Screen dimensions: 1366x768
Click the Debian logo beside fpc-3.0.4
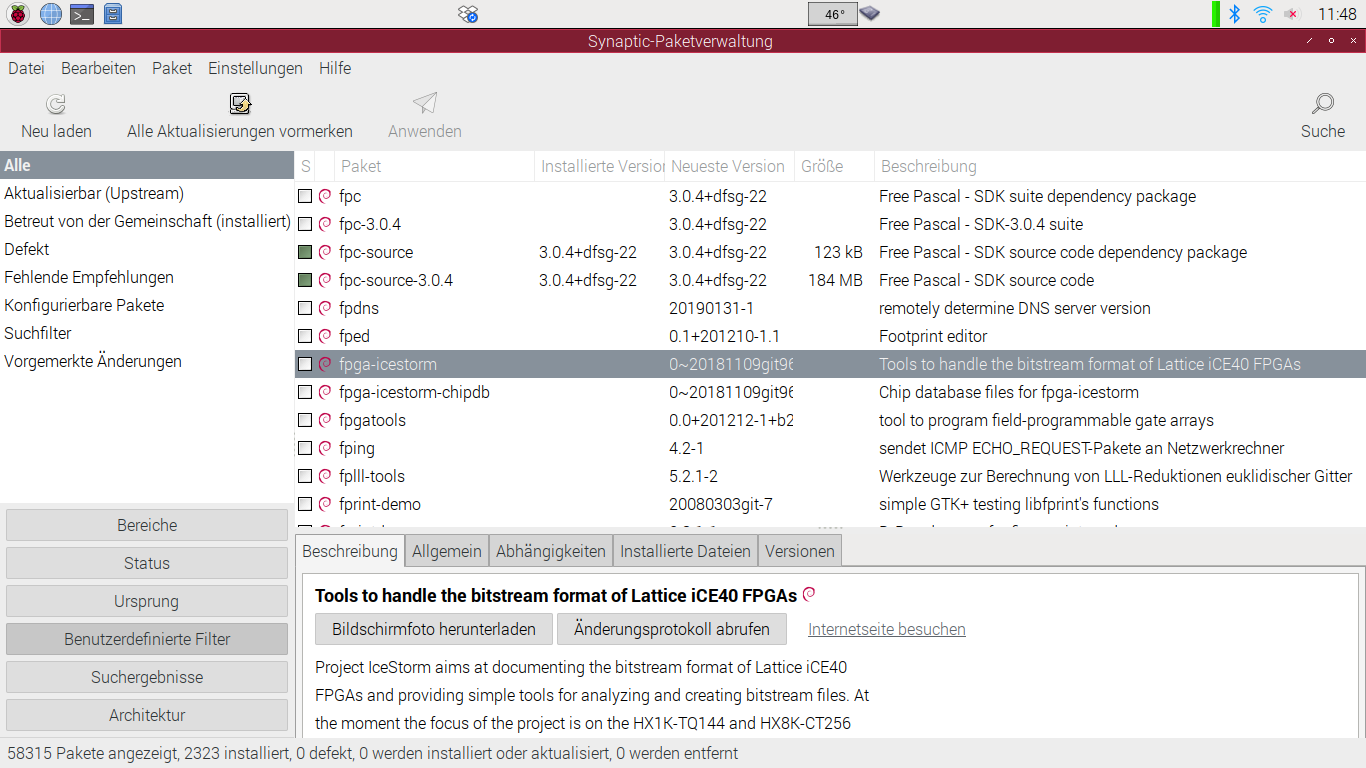click(325, 224)
